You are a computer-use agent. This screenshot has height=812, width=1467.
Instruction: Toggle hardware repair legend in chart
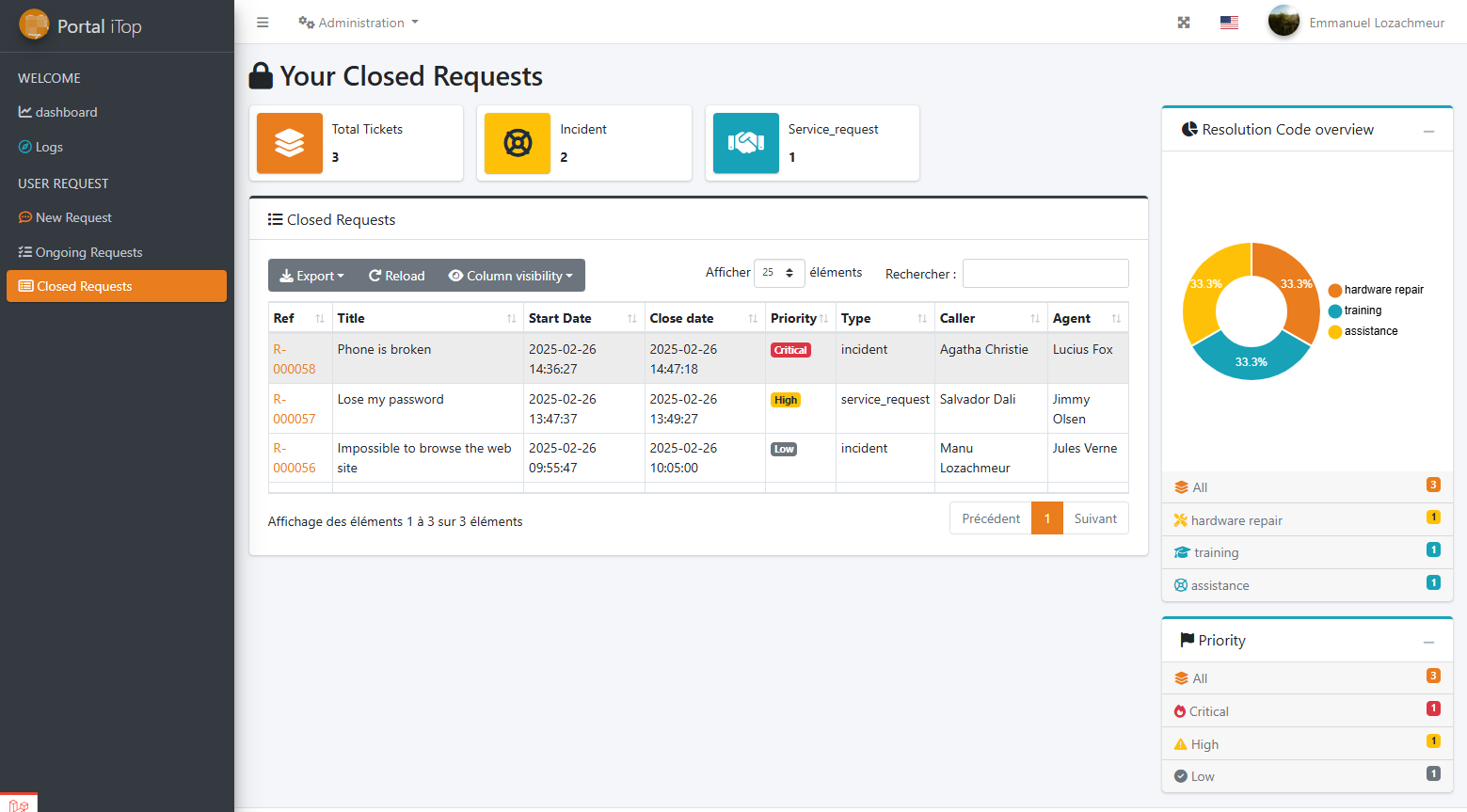[1376, 290]
